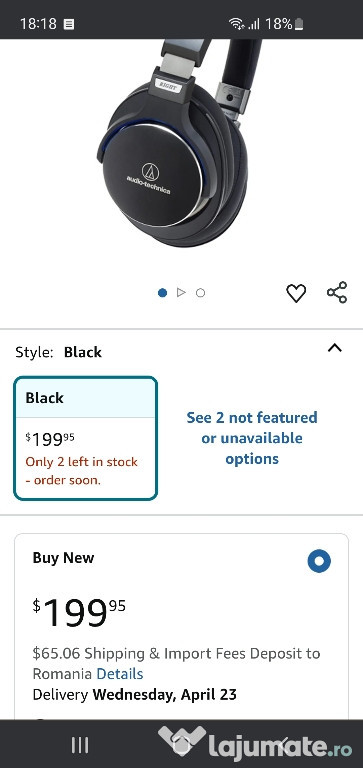Tap the share icon
Image resolution: width=363 pixels, height=768 pixels.
[337, 292]
